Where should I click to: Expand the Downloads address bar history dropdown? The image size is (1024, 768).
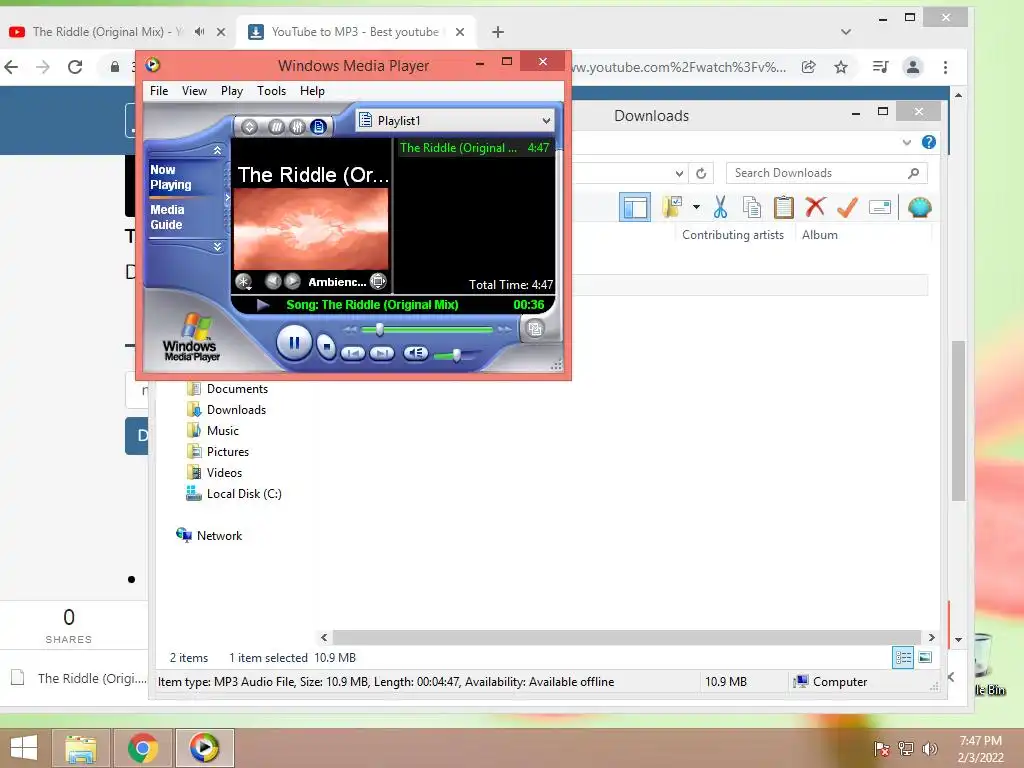click(679, 173)
